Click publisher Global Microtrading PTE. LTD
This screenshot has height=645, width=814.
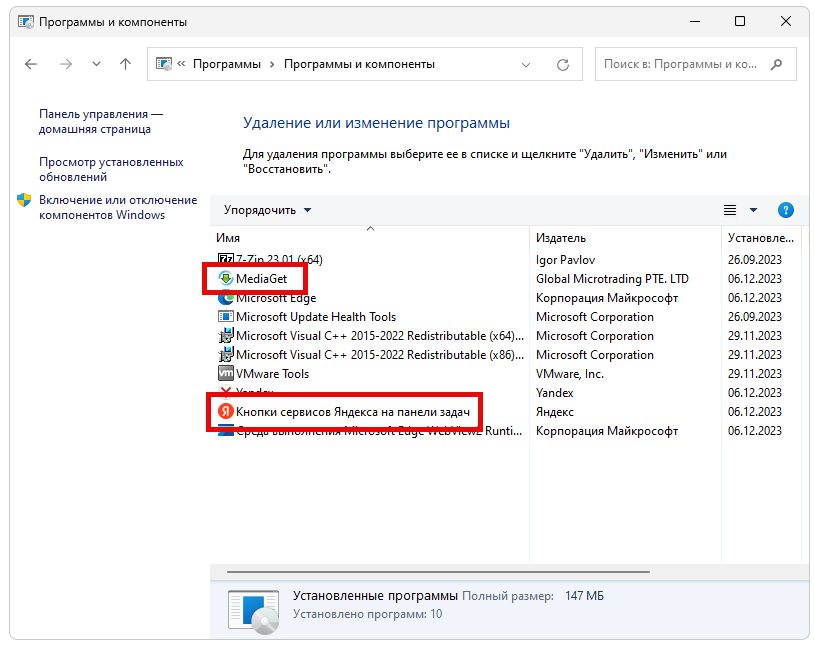[x=612, y=279]
